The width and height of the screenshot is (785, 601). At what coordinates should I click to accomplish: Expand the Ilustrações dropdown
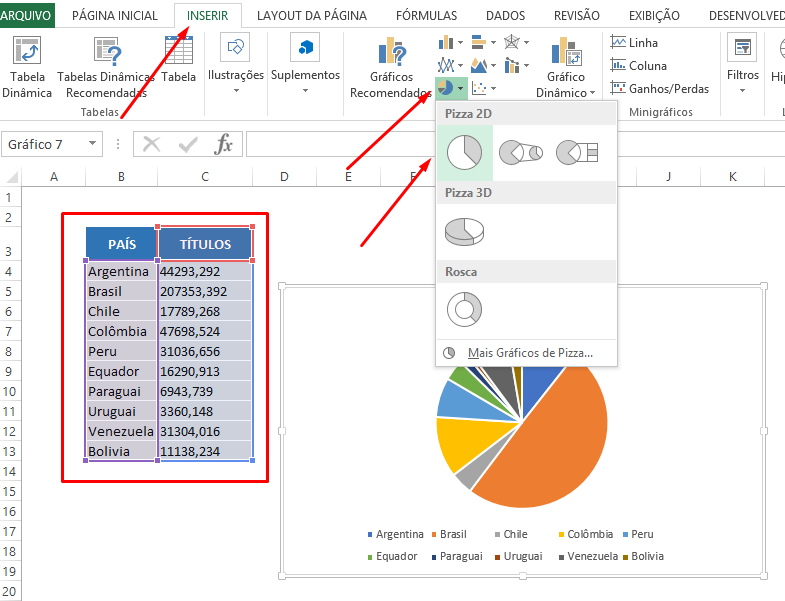[236, 90]
